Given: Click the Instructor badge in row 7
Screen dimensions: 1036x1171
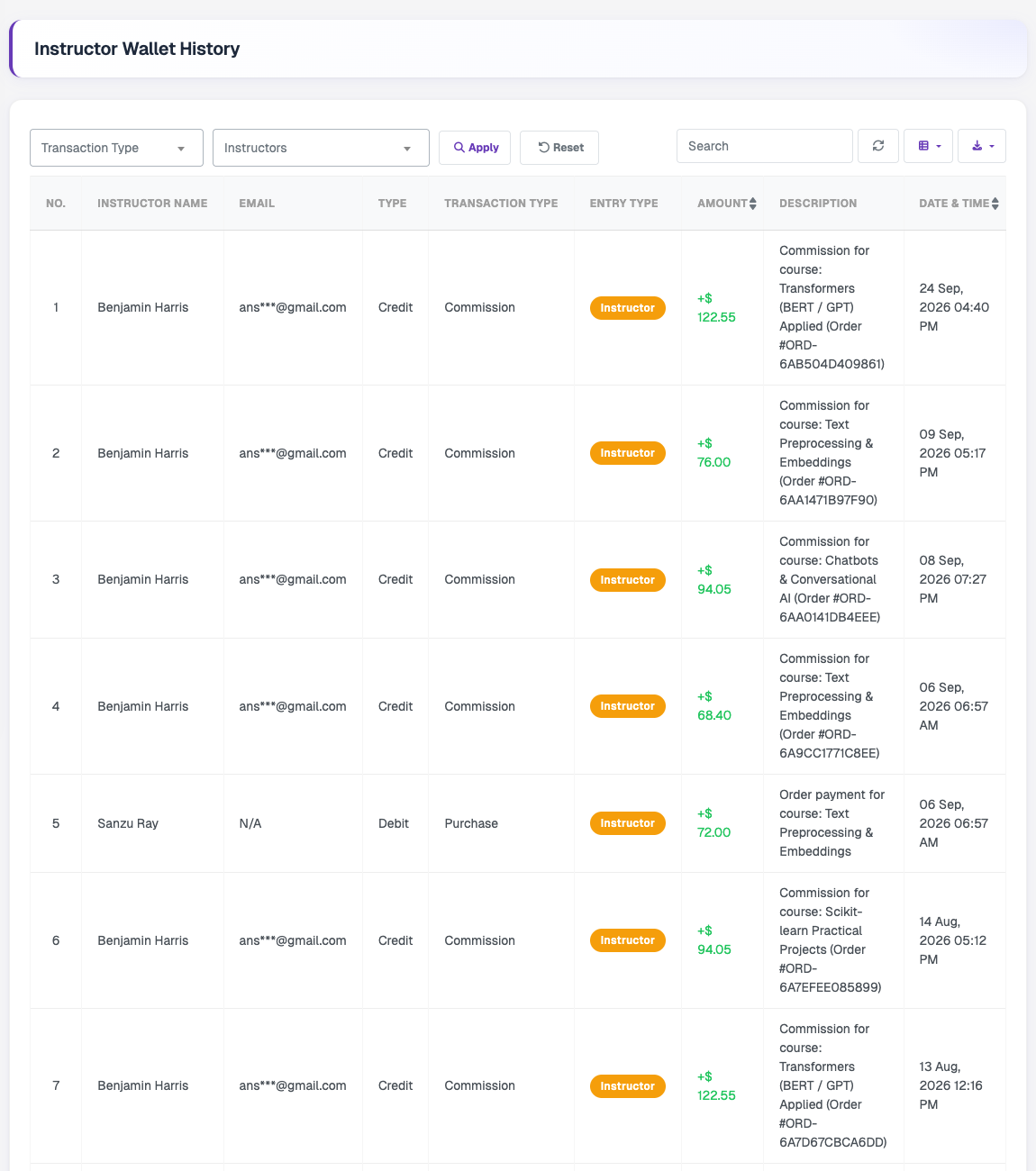Looking at the screenshot, I should pos(628,1086).
